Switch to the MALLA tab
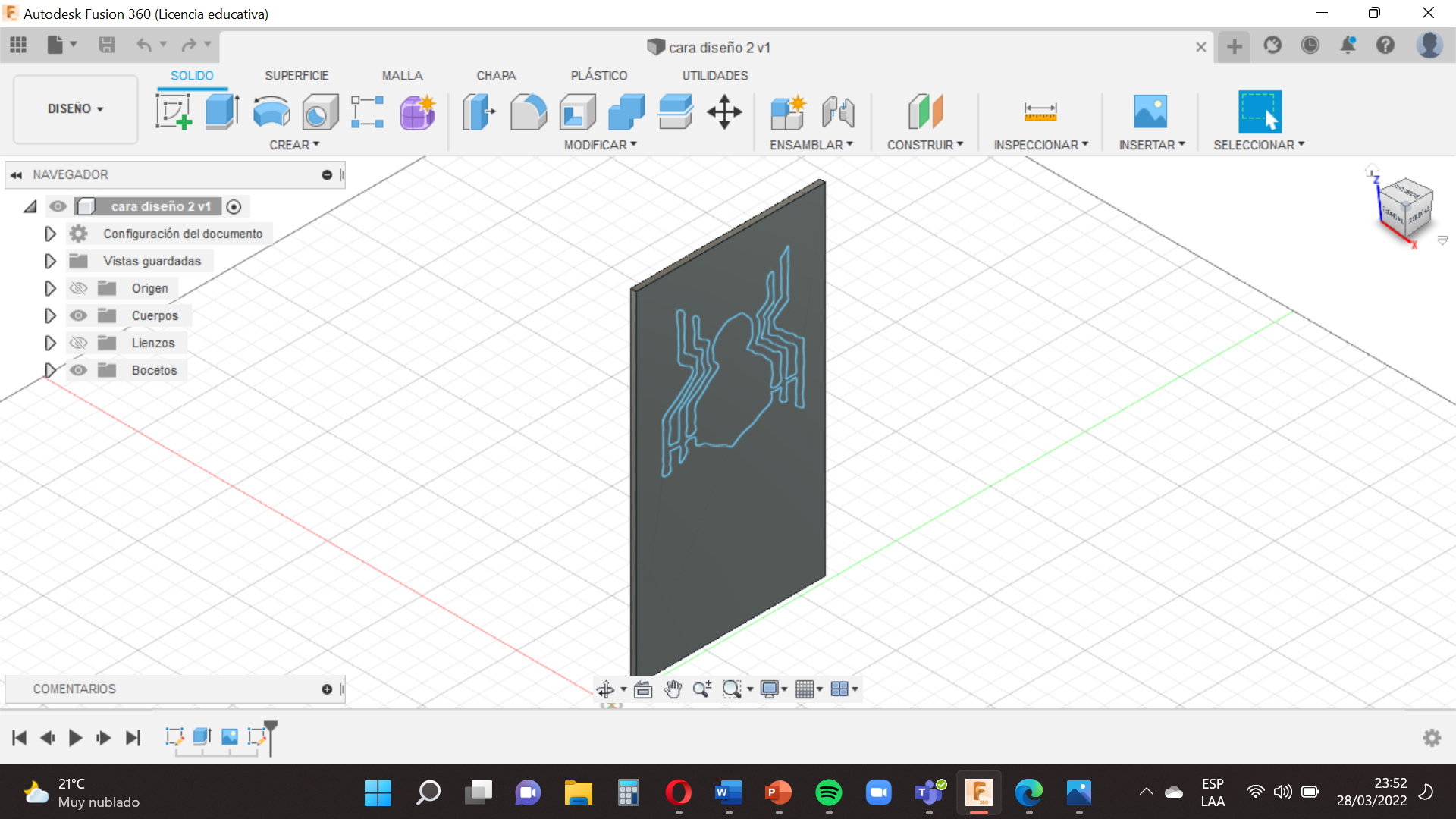 point(402,76)
